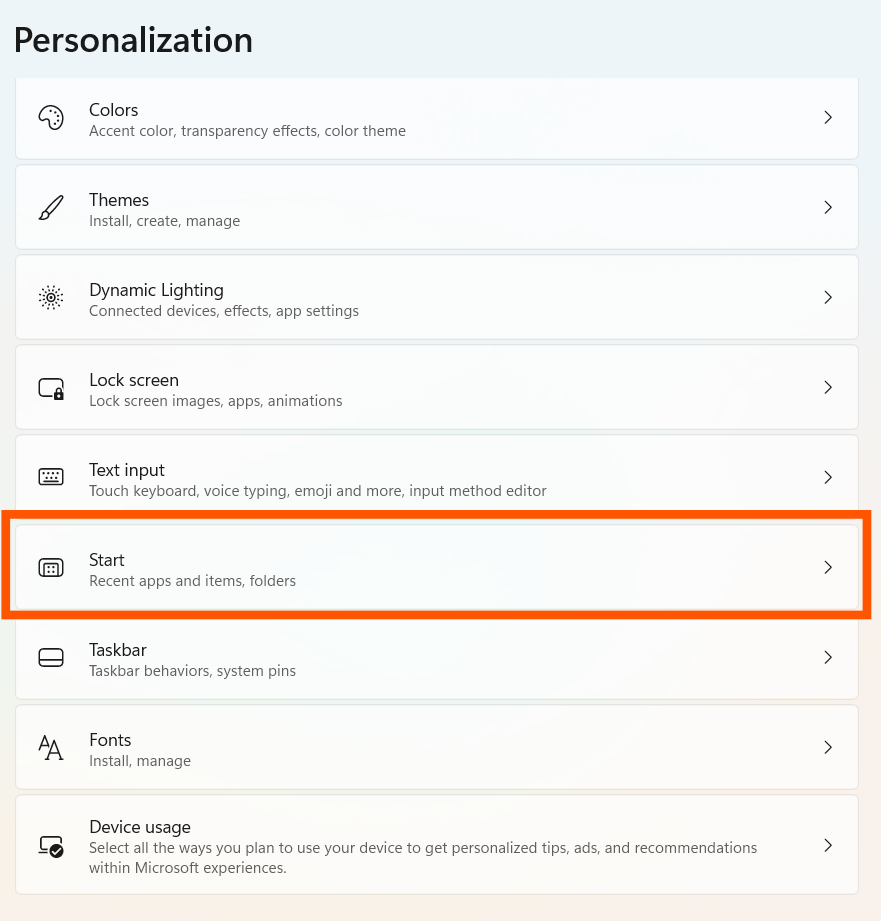The width and height of the screenshot is (881, 921).
Task: Click the Colors palette icon
Action: point(51,117)
